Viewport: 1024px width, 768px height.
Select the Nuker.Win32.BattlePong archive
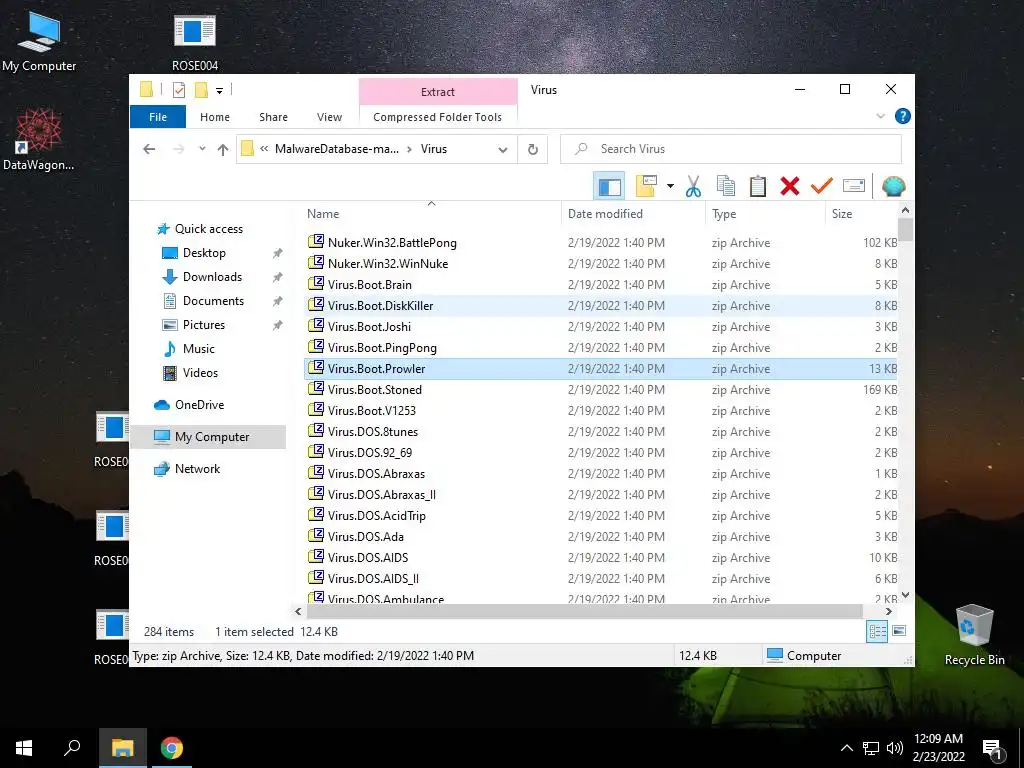pos(392,243)
